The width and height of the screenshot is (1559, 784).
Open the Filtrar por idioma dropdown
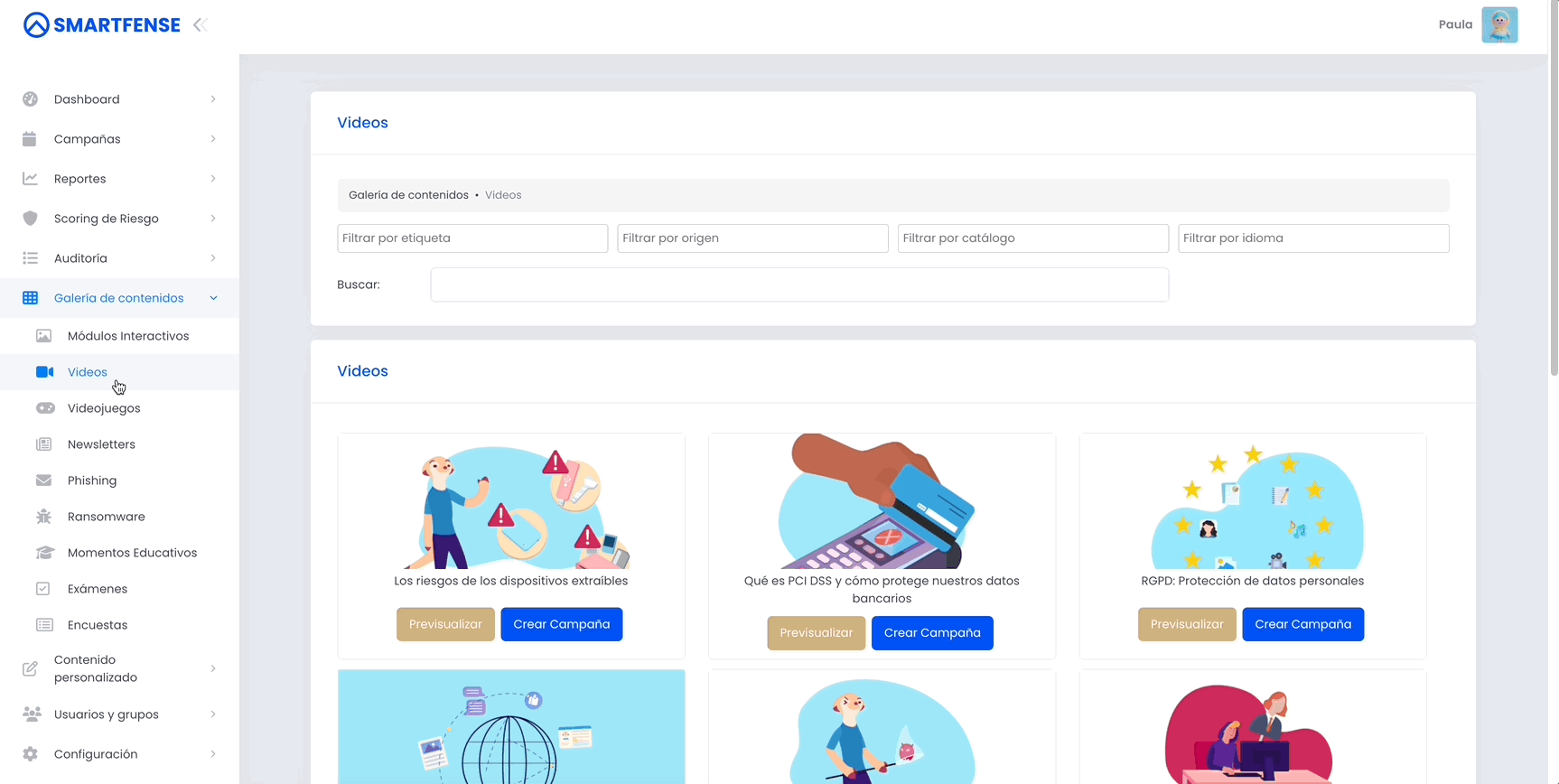(x=1313, y=238)
